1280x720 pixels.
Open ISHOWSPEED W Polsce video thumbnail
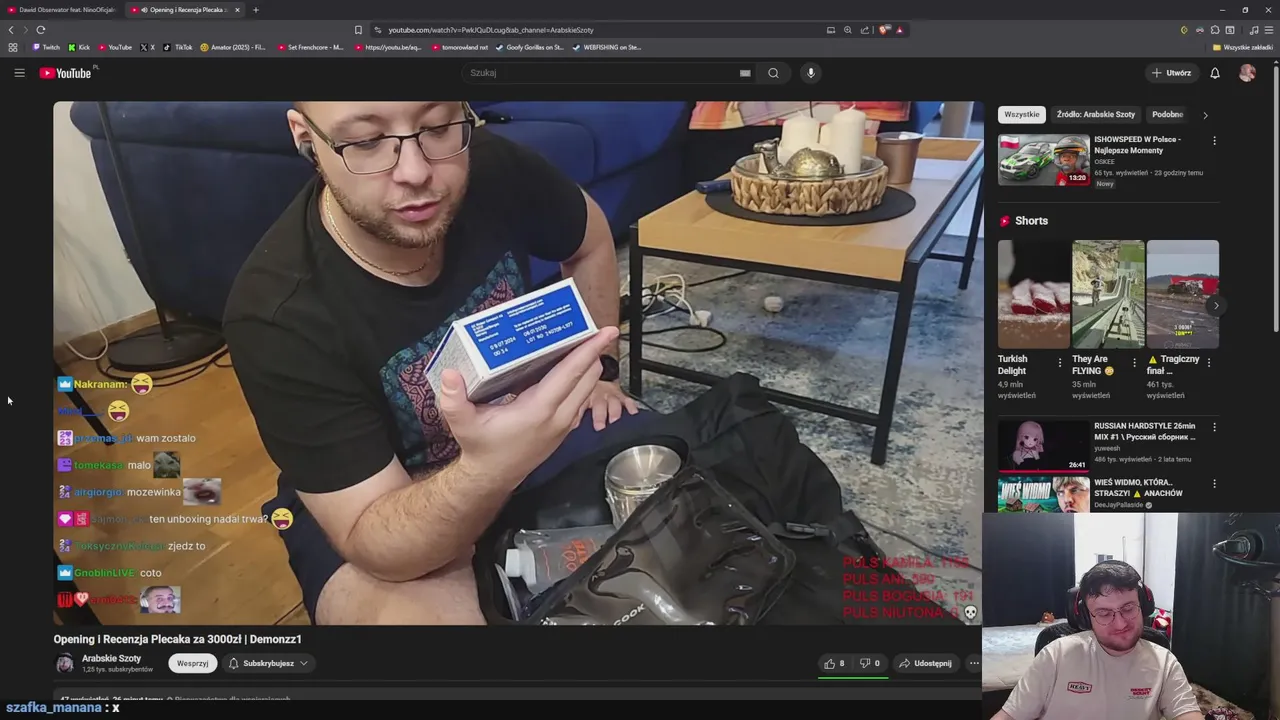(1043, 160)
